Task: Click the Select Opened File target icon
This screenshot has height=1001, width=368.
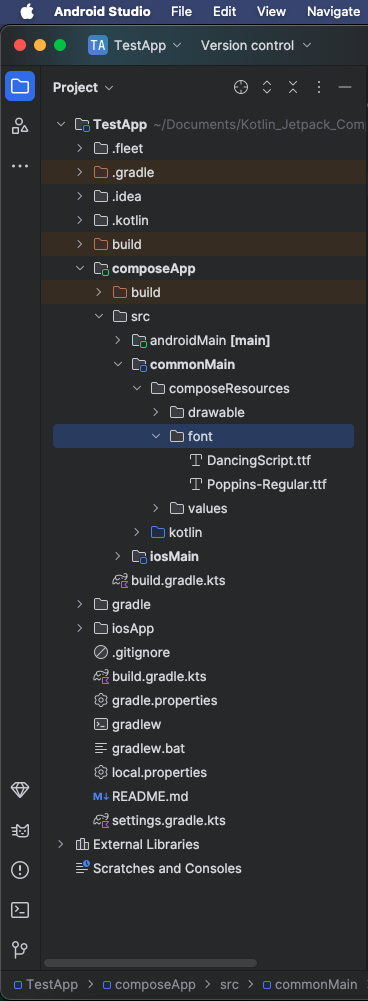Action: point(241,87)
